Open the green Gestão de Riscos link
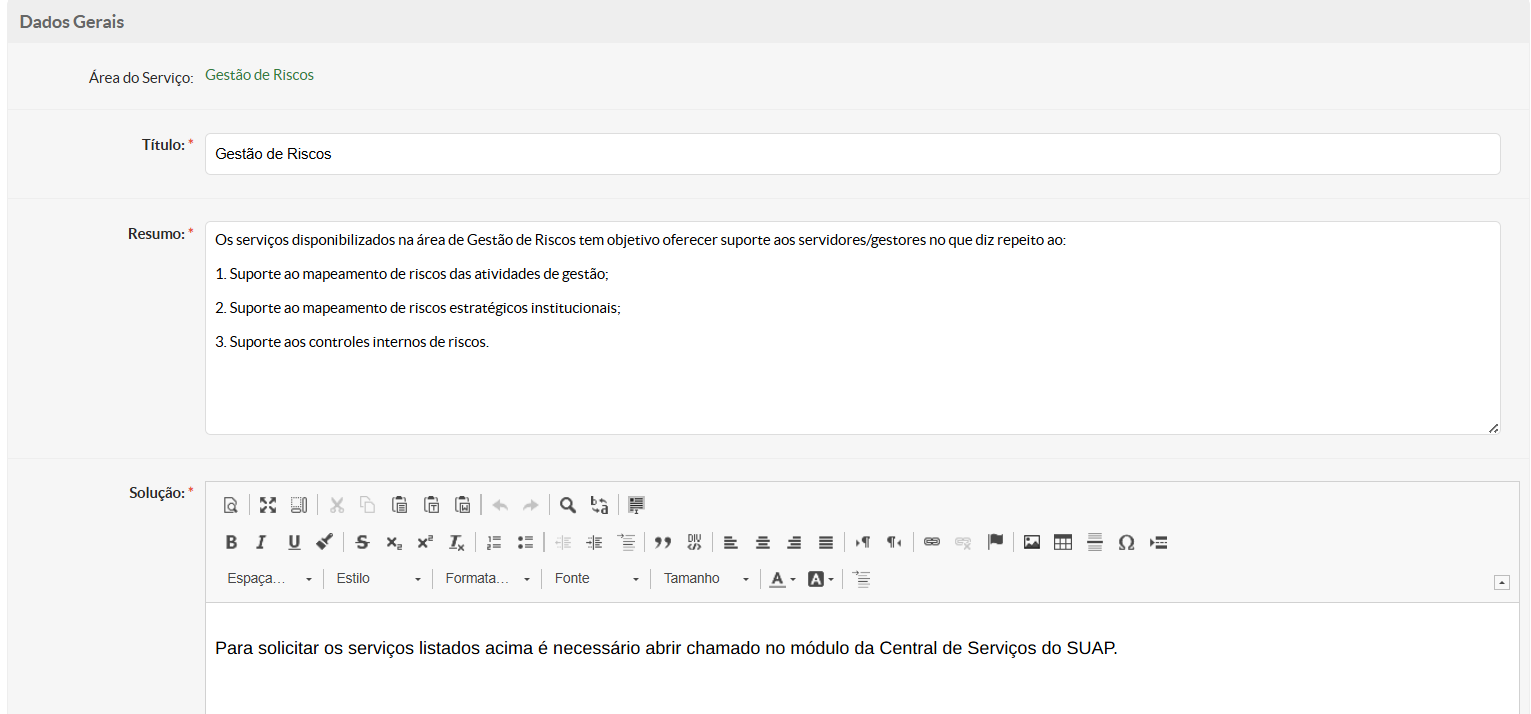Screen dimensions: 1531x714 [x=259, y=75]
